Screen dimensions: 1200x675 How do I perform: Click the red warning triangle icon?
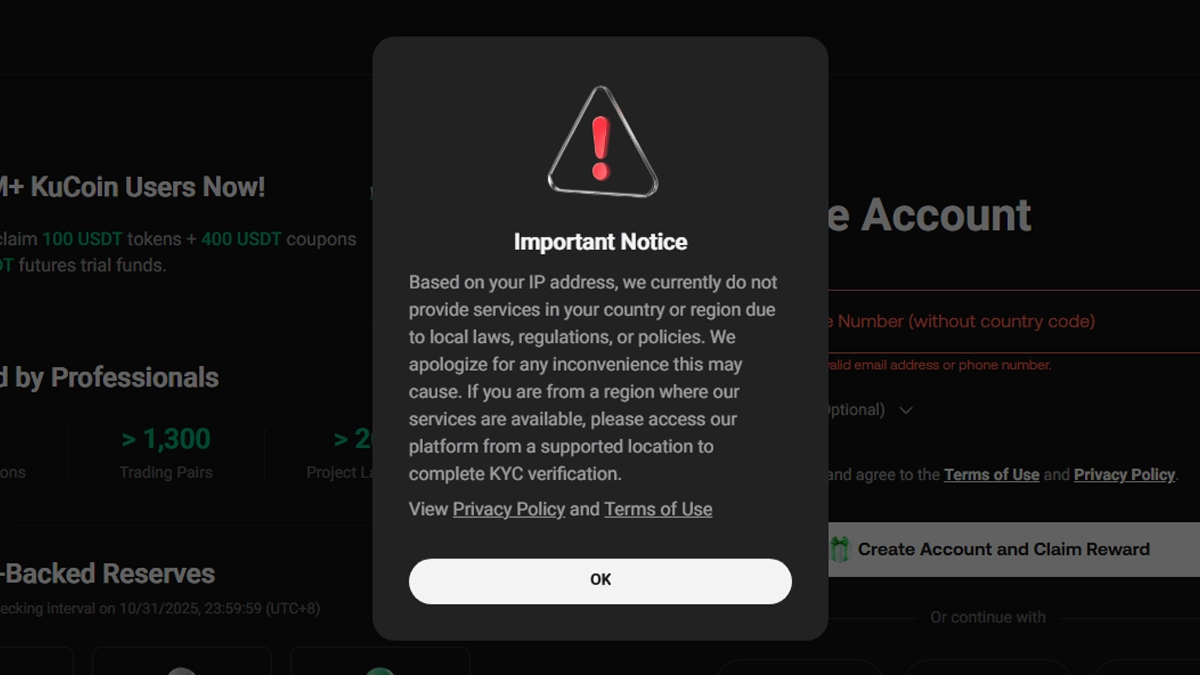coord(601,143)
